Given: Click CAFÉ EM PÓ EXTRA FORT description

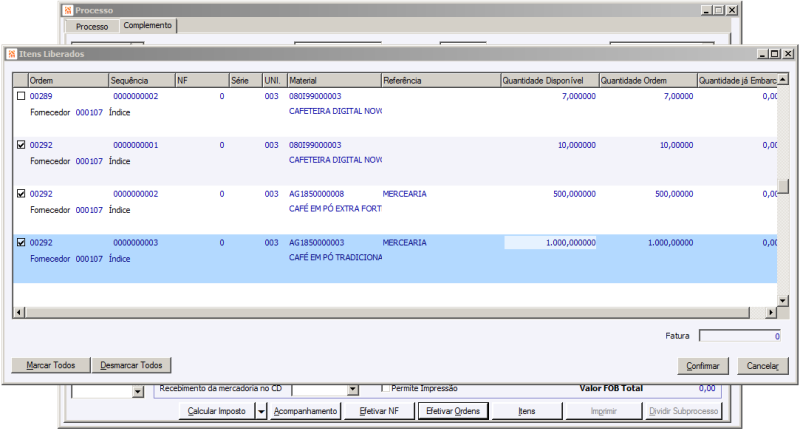Looking at the screenshot, I should (x=335, y=209).
